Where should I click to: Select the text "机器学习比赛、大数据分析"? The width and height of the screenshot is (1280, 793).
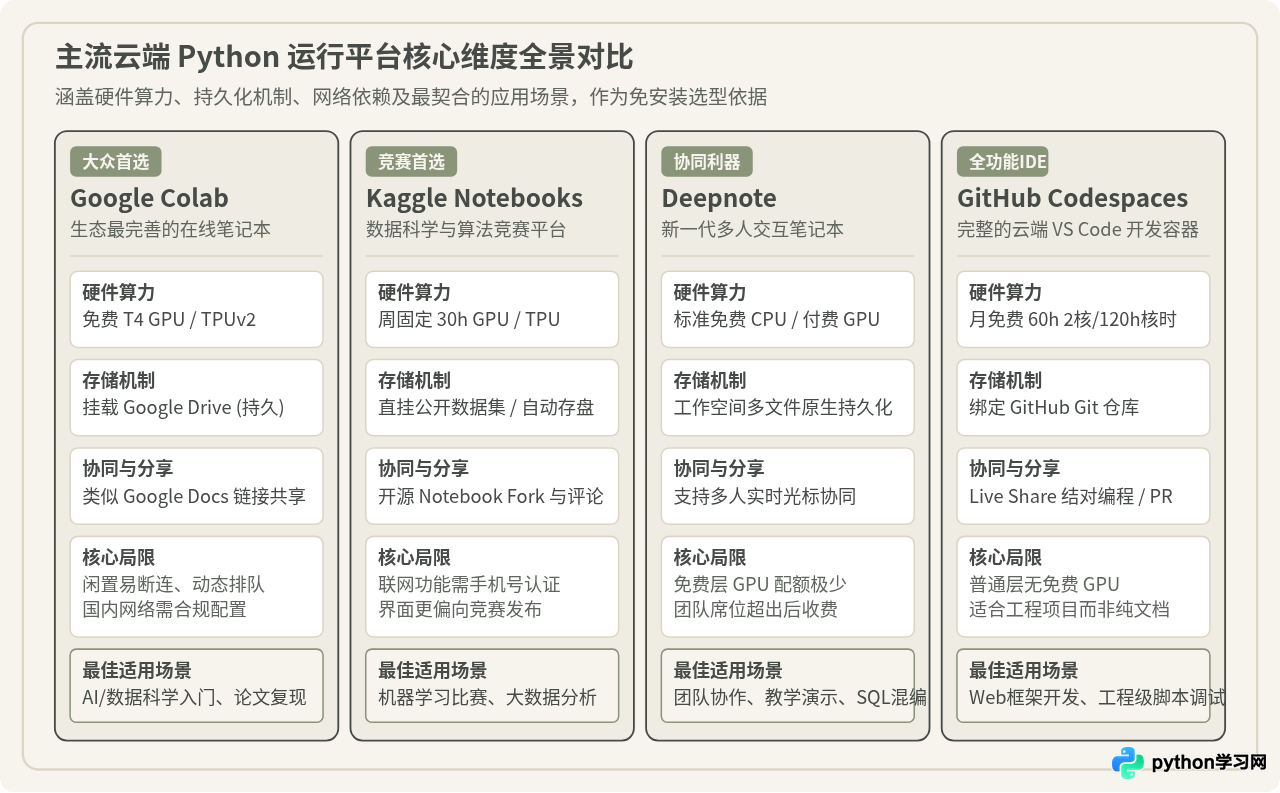point(487,698)
